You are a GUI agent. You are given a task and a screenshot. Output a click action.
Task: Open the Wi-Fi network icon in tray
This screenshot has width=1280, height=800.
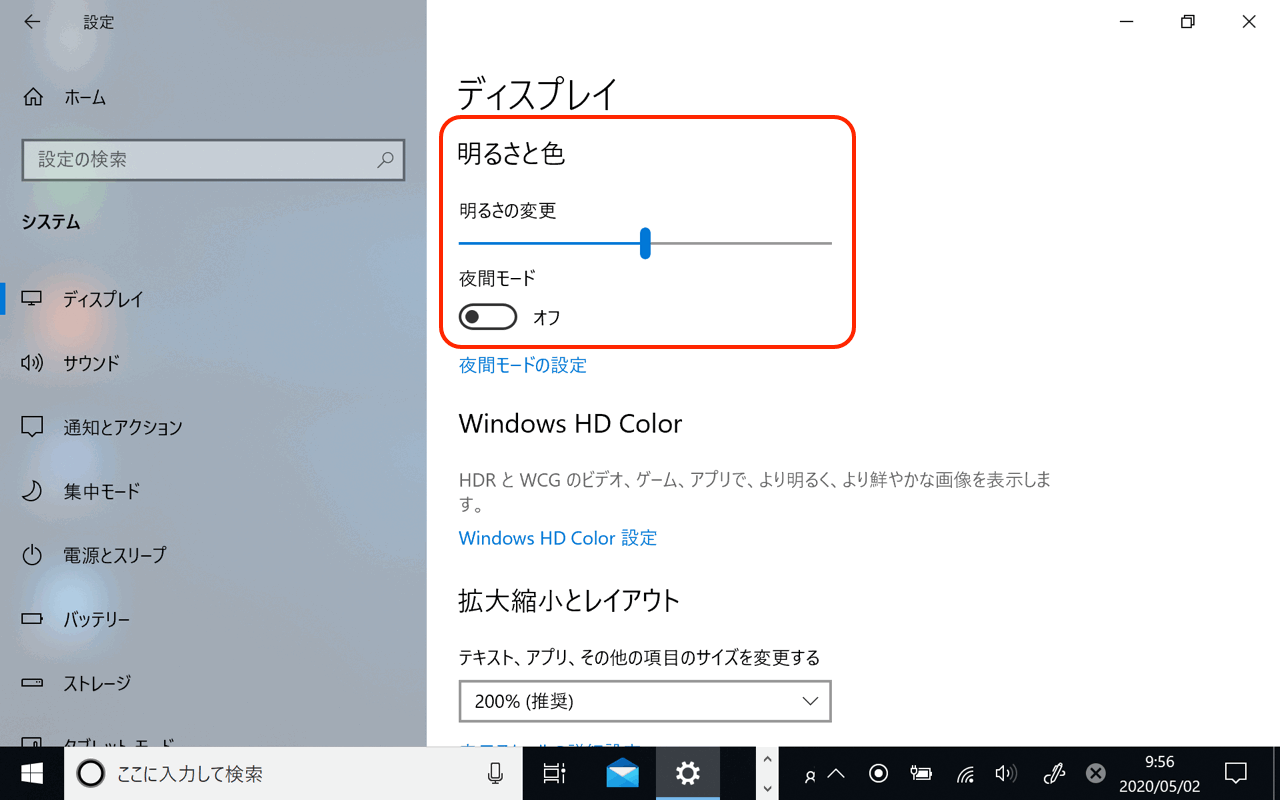965,773
